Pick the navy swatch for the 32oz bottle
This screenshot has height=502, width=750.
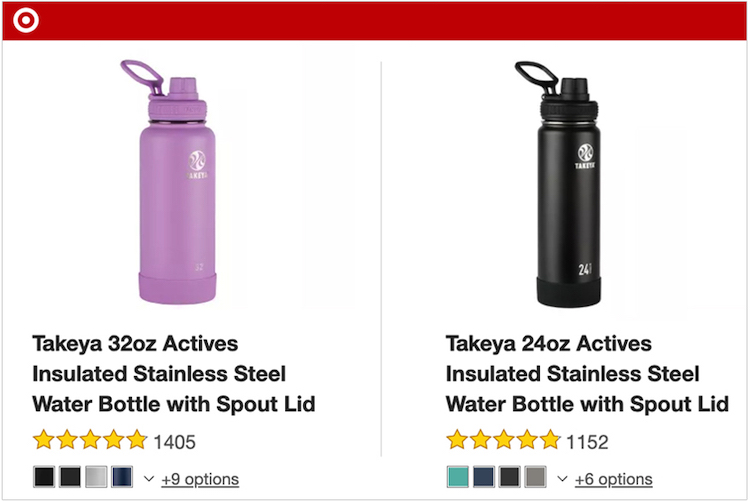click(122, 477)
